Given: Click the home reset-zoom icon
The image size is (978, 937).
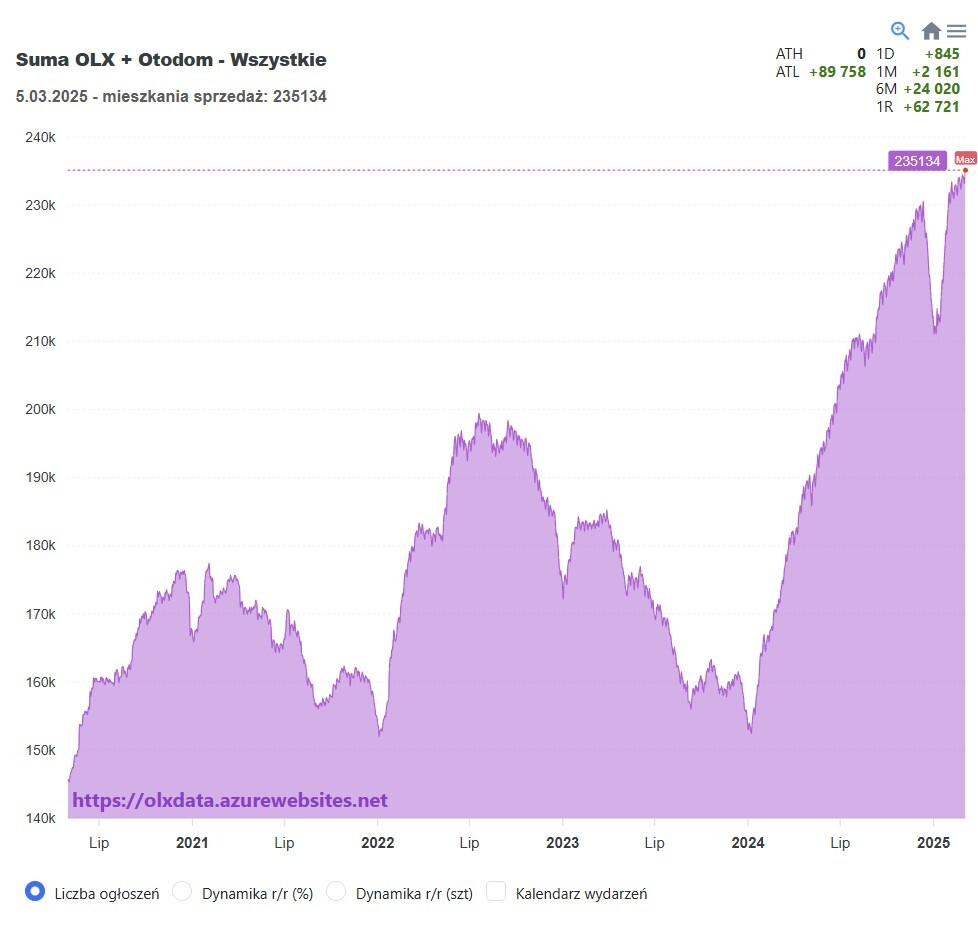Looking at the screenshot, I should click(x=931, y=31).
